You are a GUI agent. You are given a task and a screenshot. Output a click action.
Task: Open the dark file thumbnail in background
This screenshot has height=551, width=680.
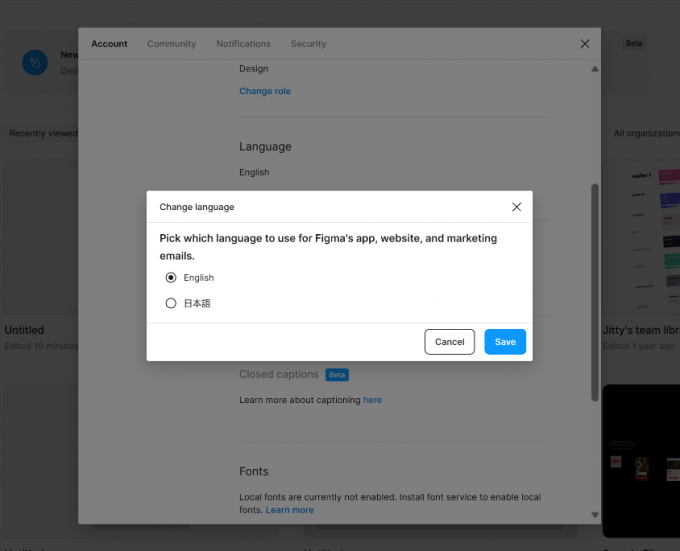coord(641,461)
